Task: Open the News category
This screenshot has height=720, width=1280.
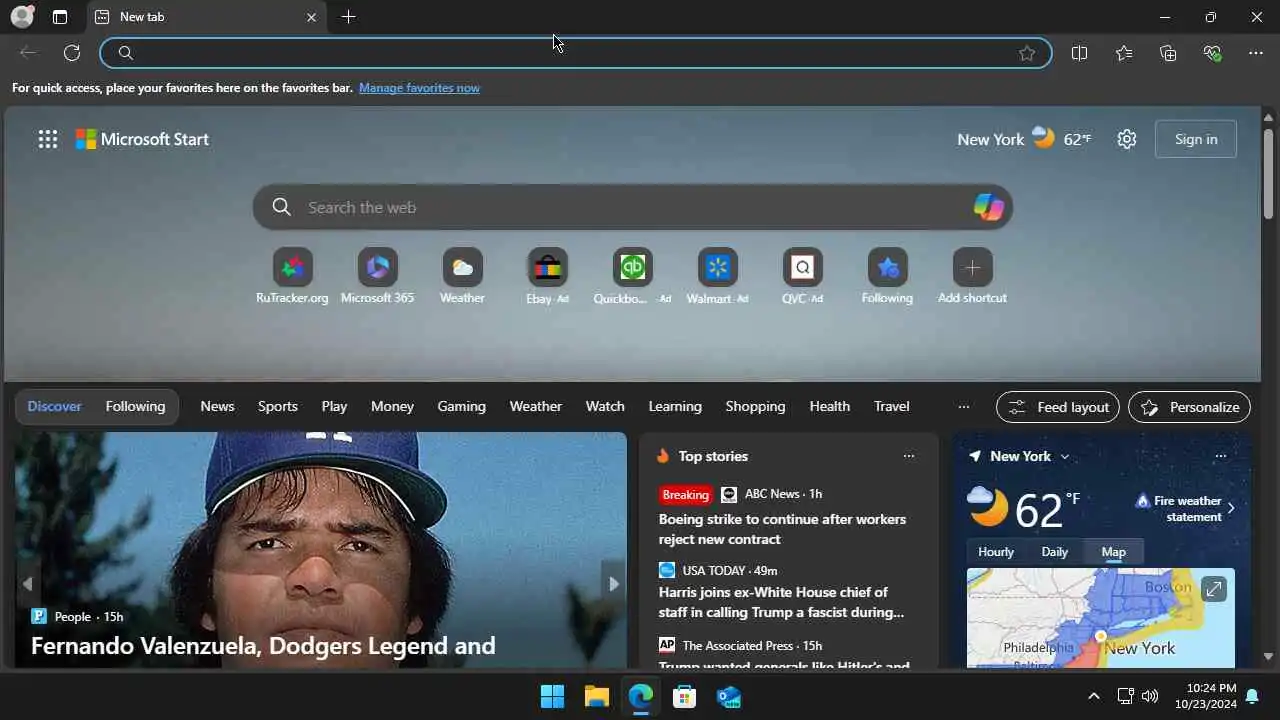Action: [x=217, y=406]
